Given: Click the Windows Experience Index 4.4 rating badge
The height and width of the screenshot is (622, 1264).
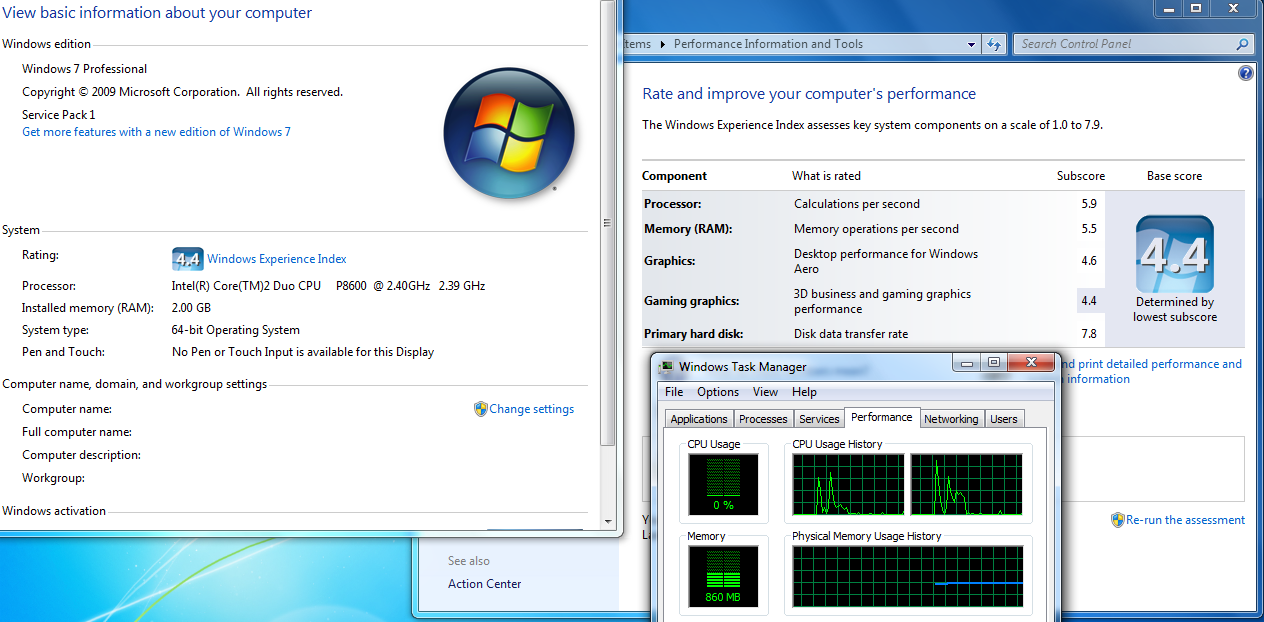Looking at the screenshot, I should 187,259.
